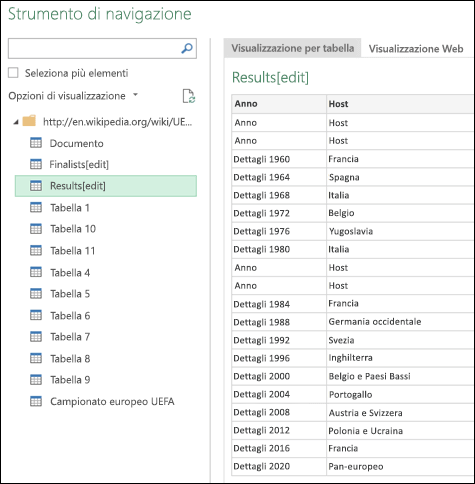Click the Anno column header
475x484 pixels.
(279, 104)
